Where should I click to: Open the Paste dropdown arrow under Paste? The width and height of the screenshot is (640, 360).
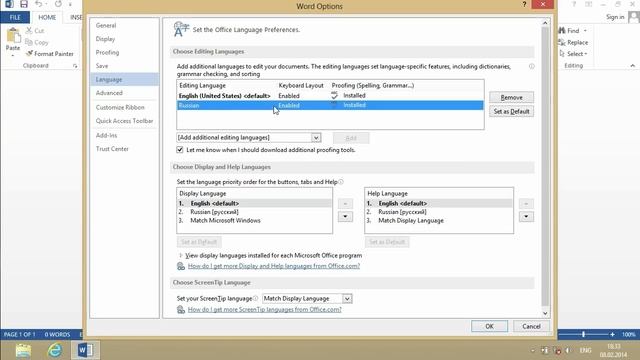pos(13,55)
